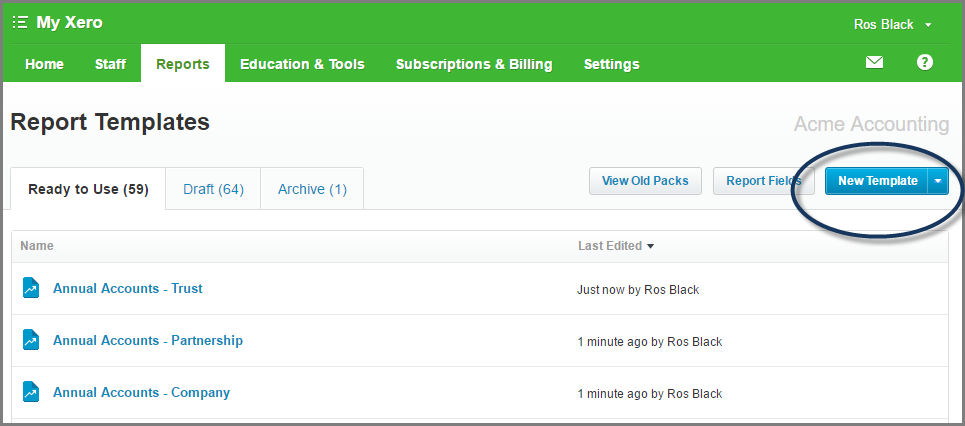Click the Annual Accounts - Partnership report icon

coord(31,340)
